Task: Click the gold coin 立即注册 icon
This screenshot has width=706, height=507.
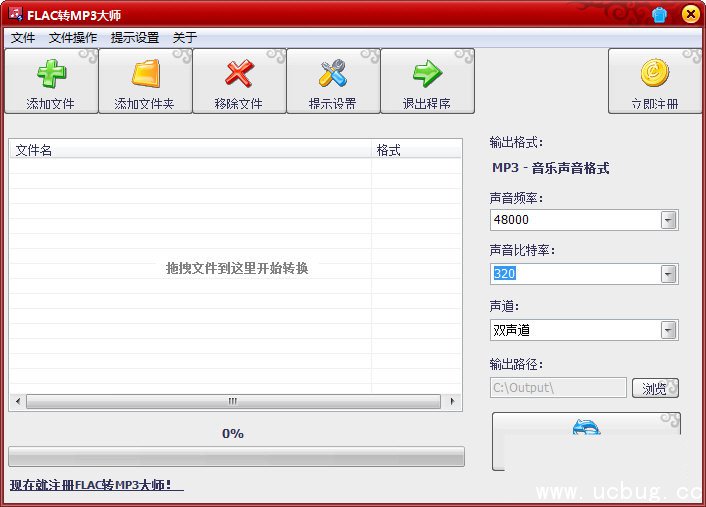Action: [x=655, y=73]
